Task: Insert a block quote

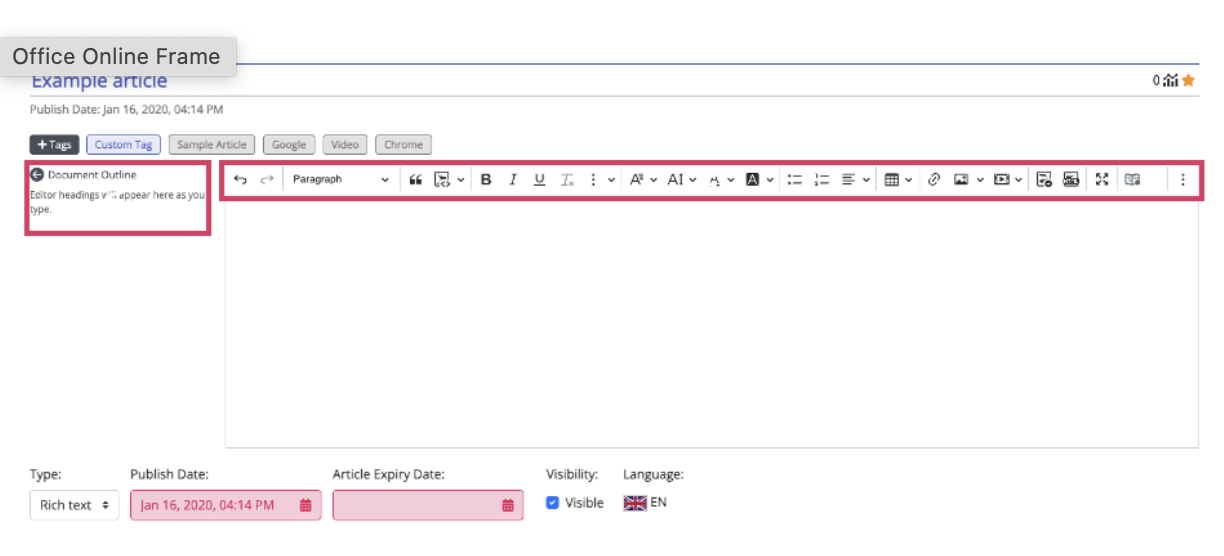Action: tap(416, 180)
